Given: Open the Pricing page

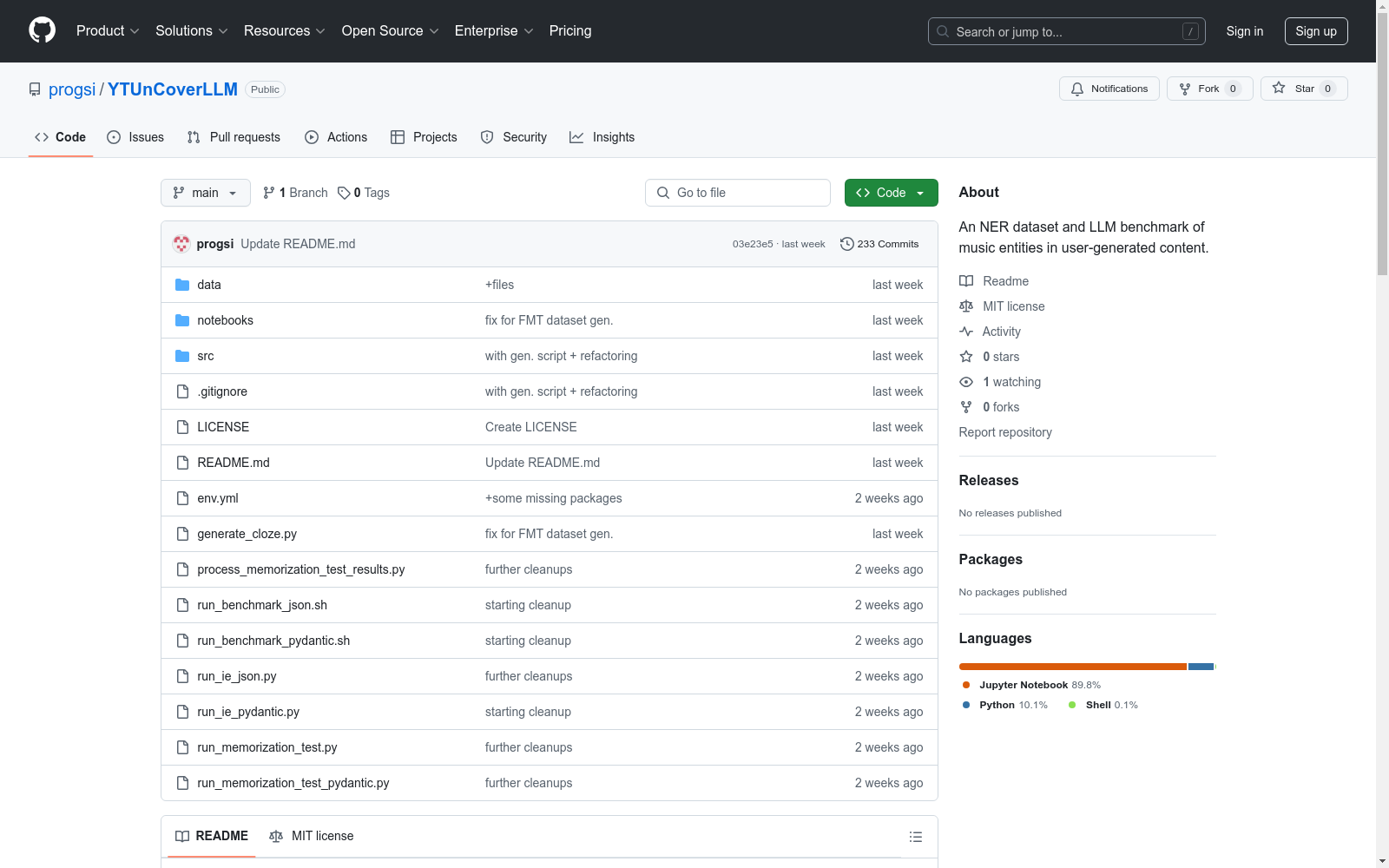Looking at the screenshot, I should (x=570, y=31).
